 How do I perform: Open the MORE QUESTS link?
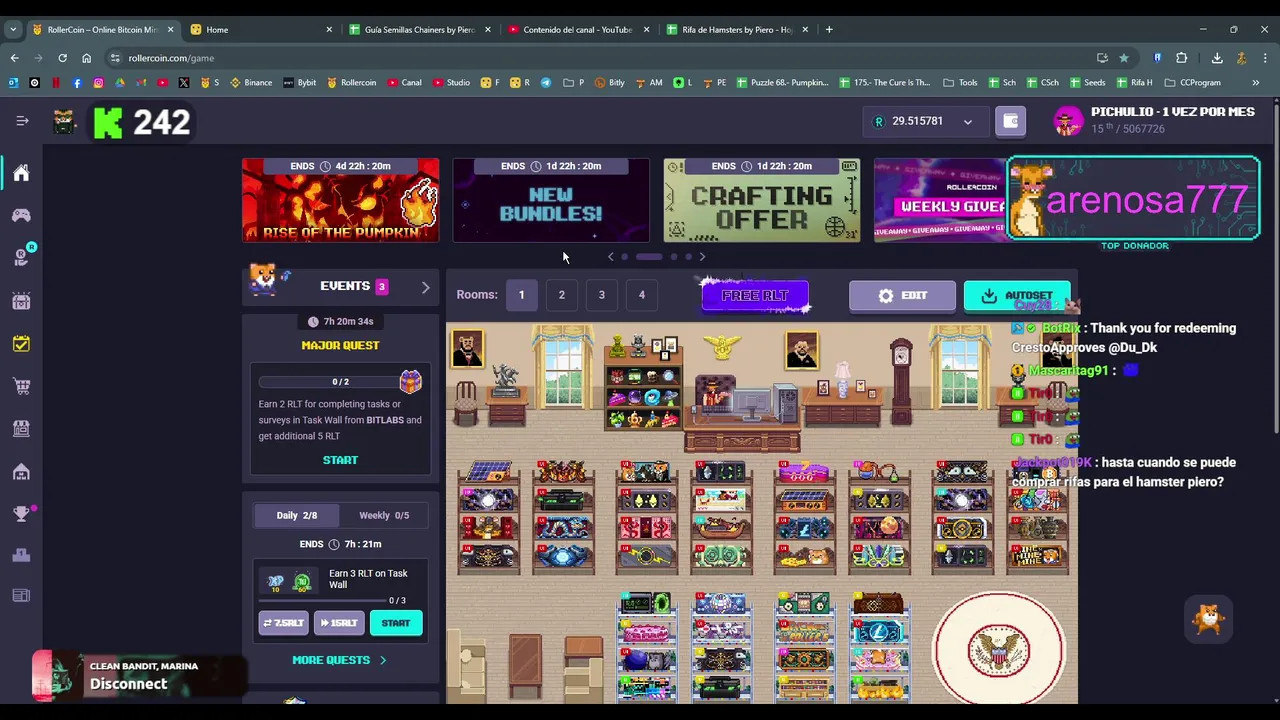pos(339,660)
